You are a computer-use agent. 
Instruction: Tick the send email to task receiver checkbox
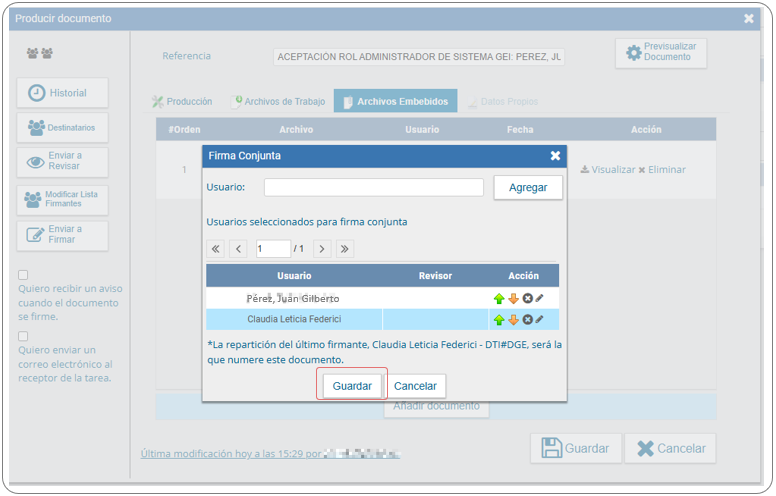[x=23, y=336]
